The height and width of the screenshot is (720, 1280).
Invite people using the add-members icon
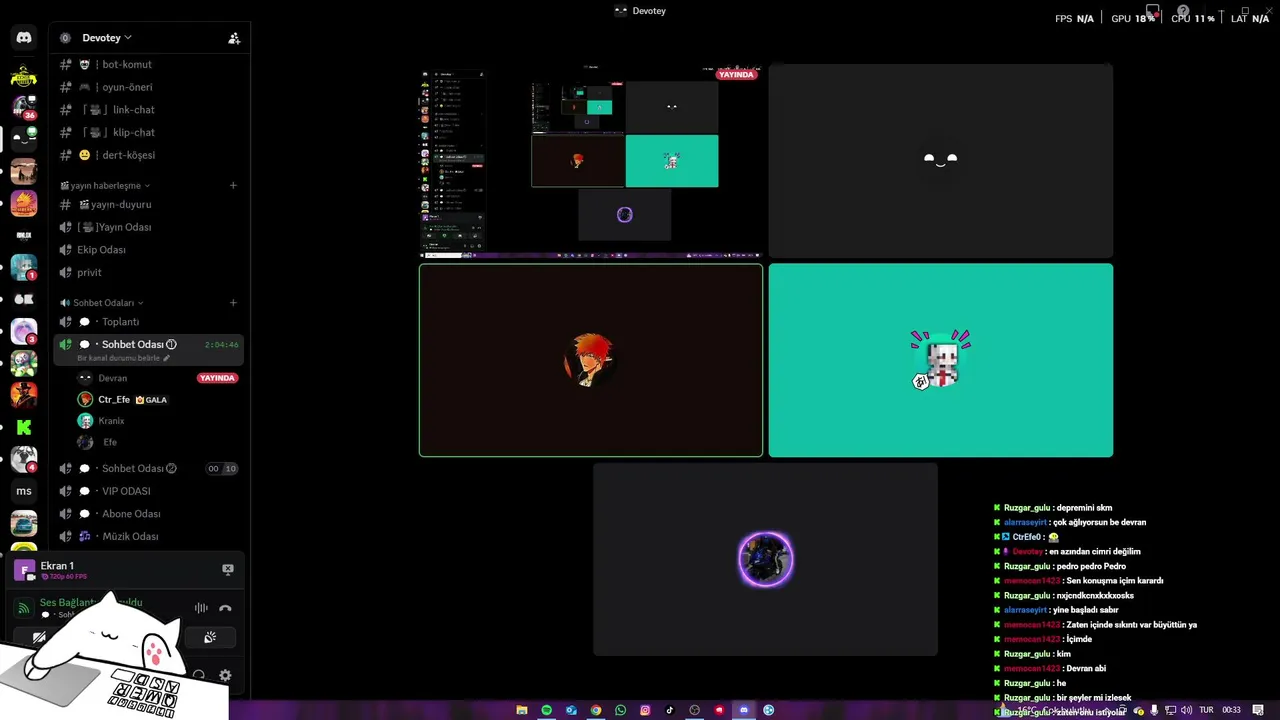pos(234,38)
